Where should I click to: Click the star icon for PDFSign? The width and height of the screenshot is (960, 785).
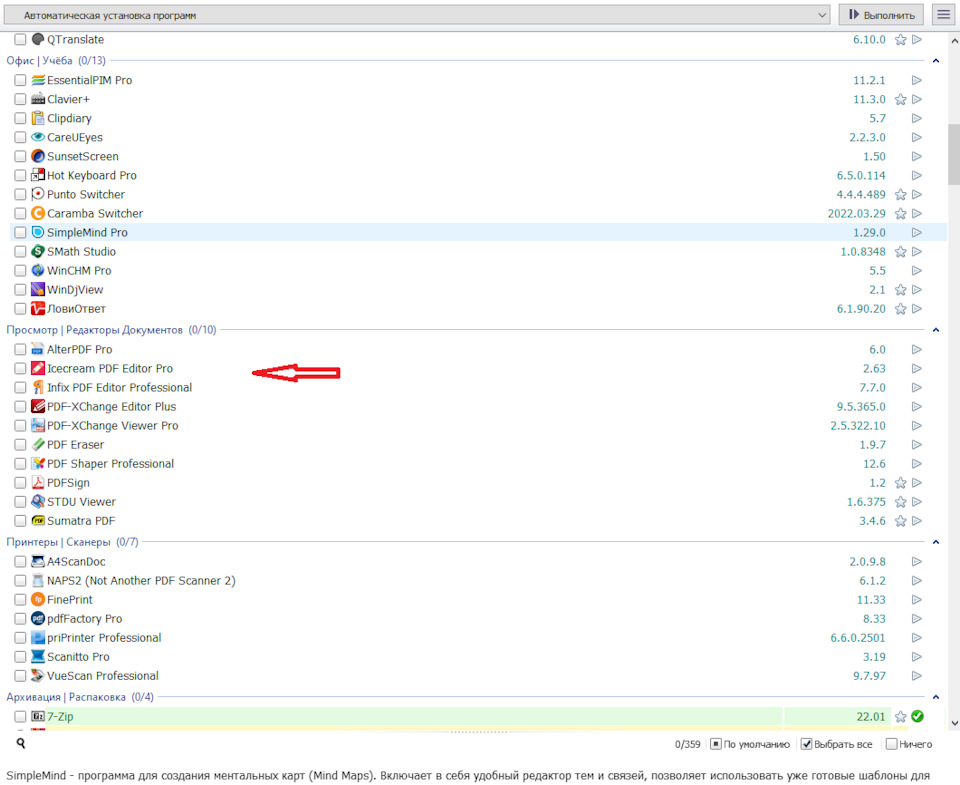(900, 483)
